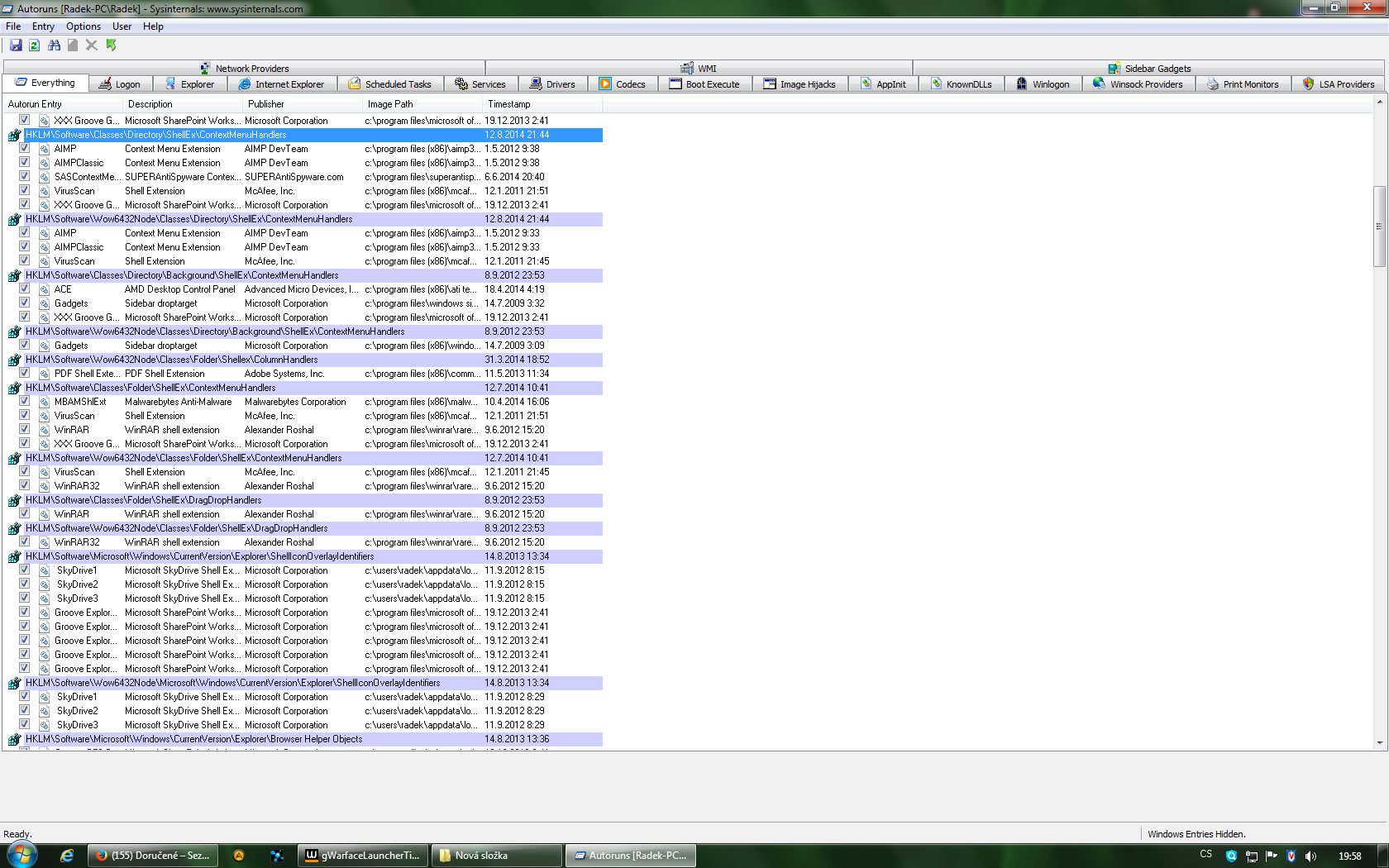Click the blue magnifier shield tray icon
Viewport: 1389px width, 868px height.
coord(1231,856)
